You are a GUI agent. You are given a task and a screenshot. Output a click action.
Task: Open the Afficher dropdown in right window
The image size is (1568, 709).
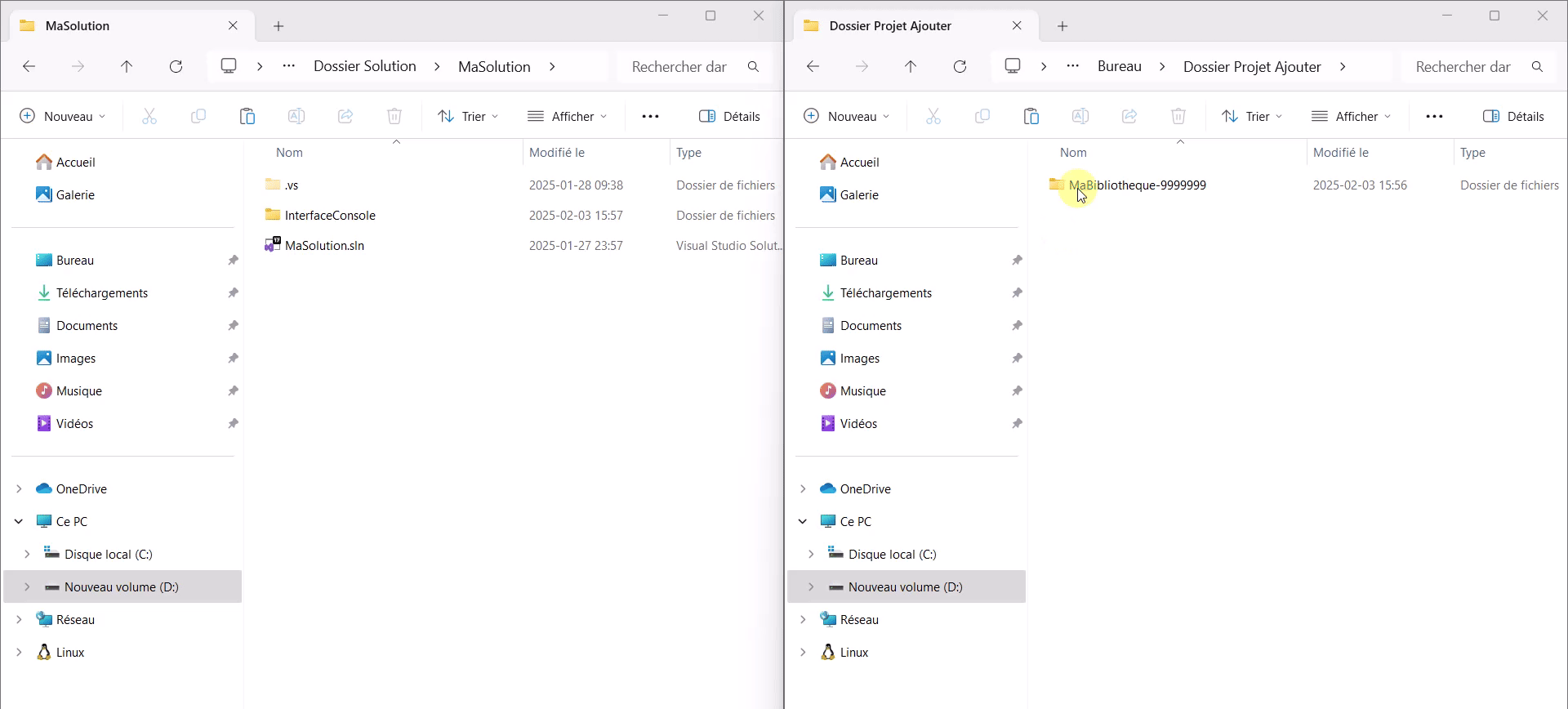point(1351,117)
